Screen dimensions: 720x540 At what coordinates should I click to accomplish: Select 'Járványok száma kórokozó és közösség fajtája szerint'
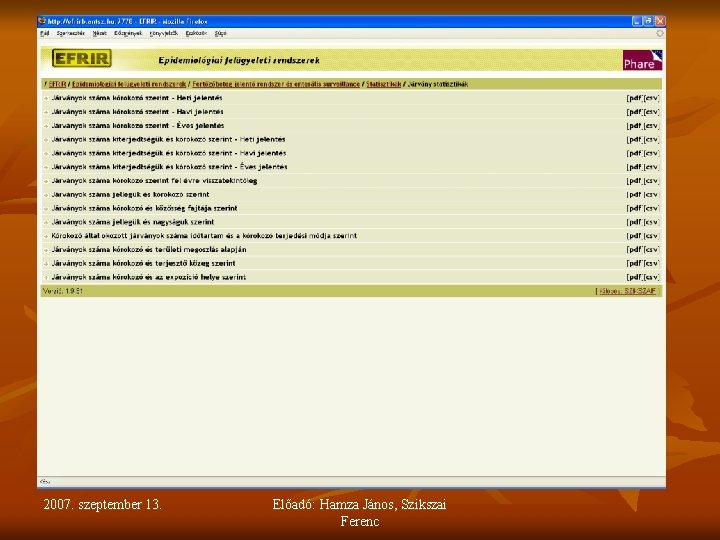pyautogui.click(x=144, y=208)
